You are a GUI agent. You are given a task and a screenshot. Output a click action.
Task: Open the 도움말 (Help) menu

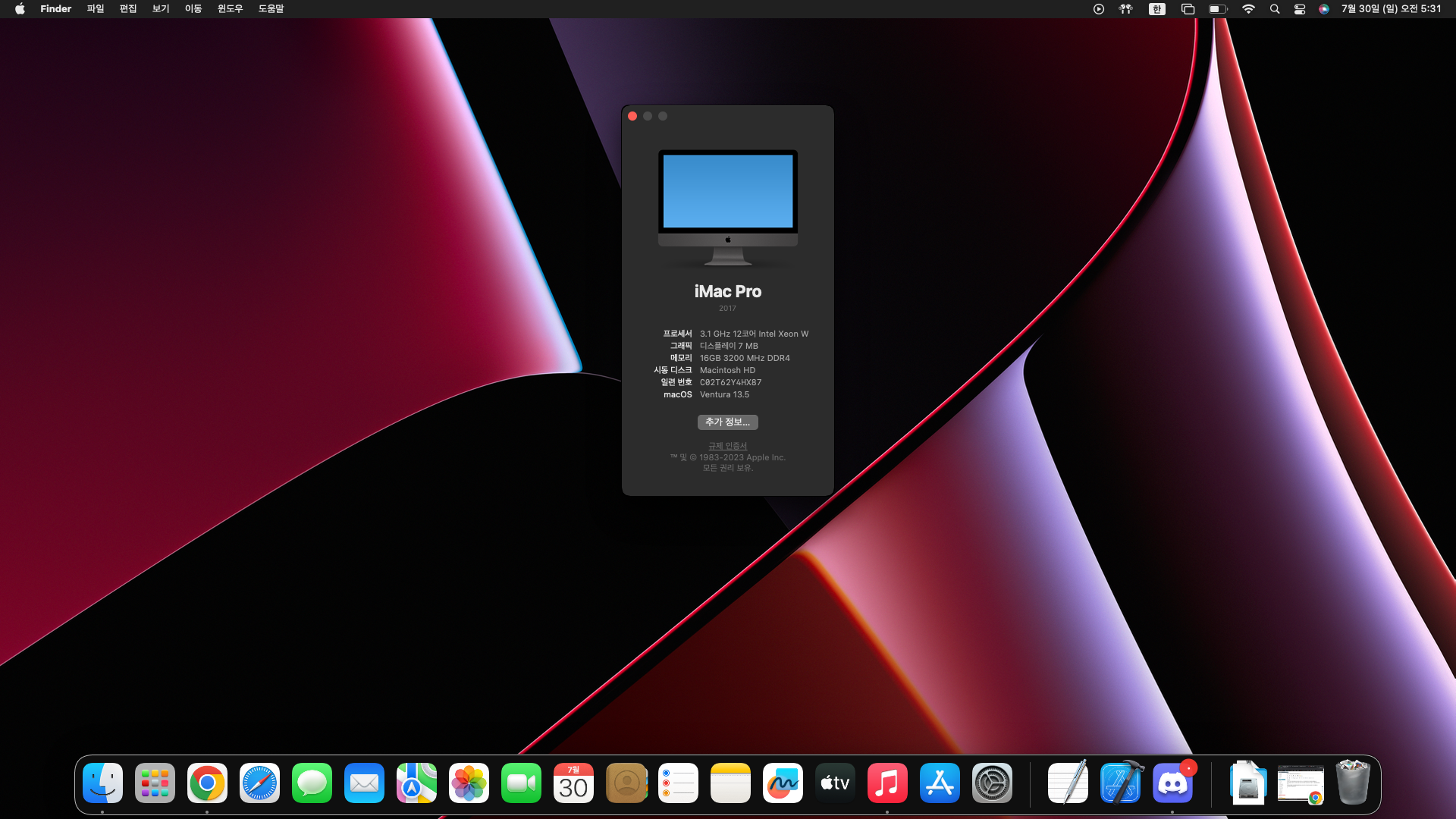[271, 9]
